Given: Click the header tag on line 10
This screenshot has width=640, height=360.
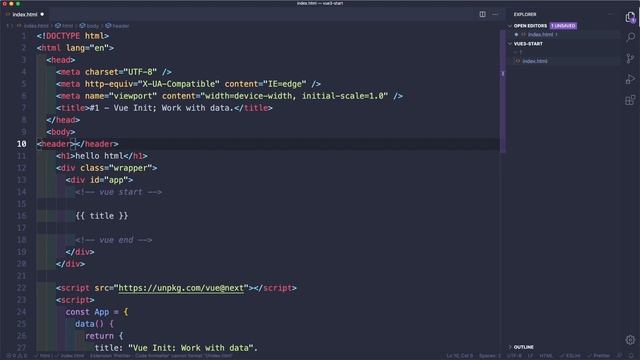Looking at the screenshot, I should point(78,144).
